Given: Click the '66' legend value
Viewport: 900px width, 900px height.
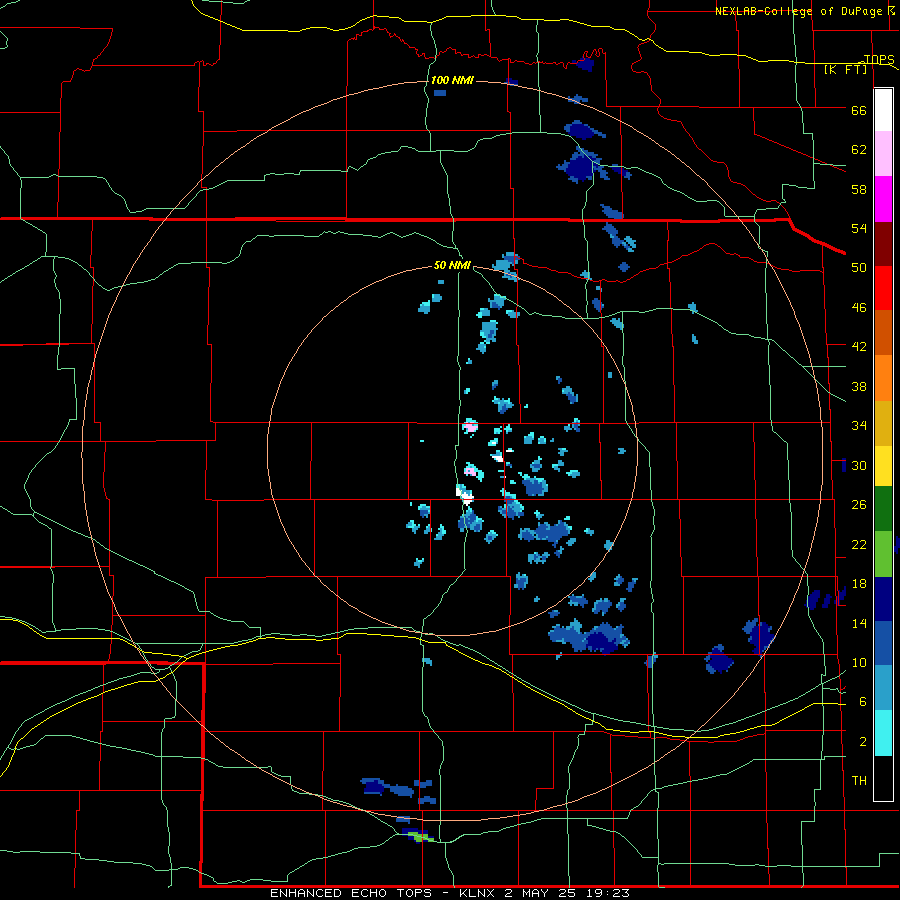Looking at the screenshot, I should coord(859,110).
